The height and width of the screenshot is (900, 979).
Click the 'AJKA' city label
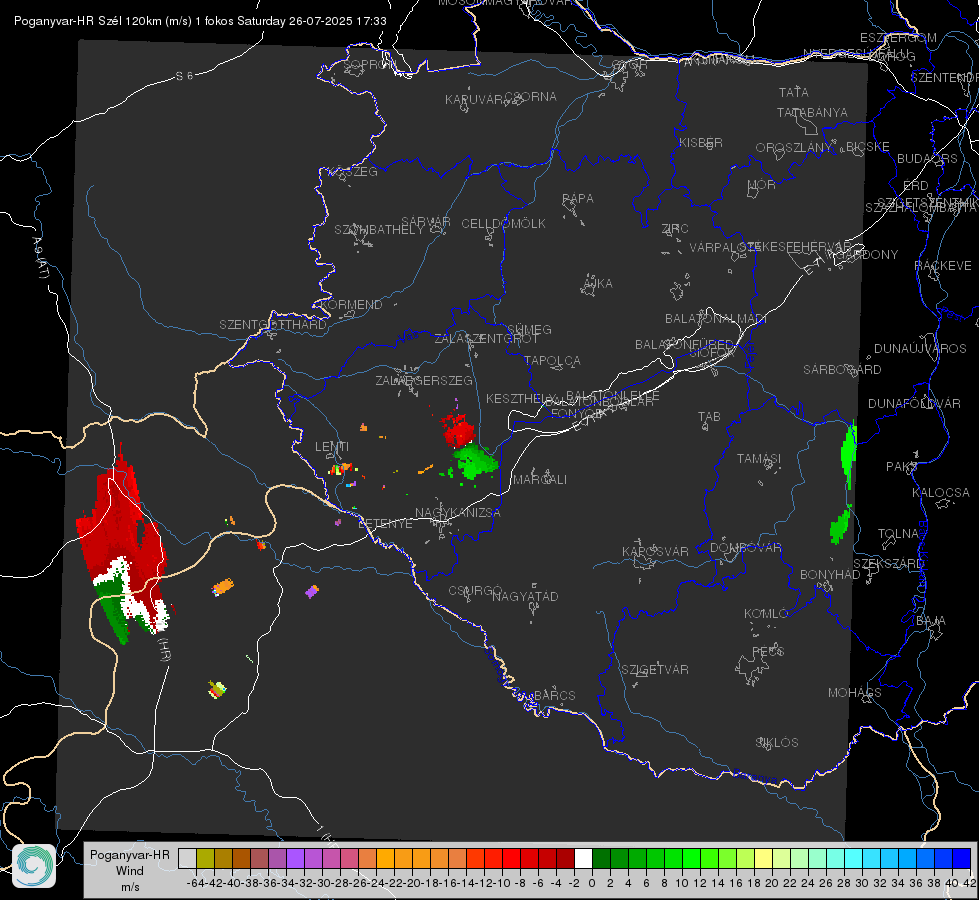[598, 283]
